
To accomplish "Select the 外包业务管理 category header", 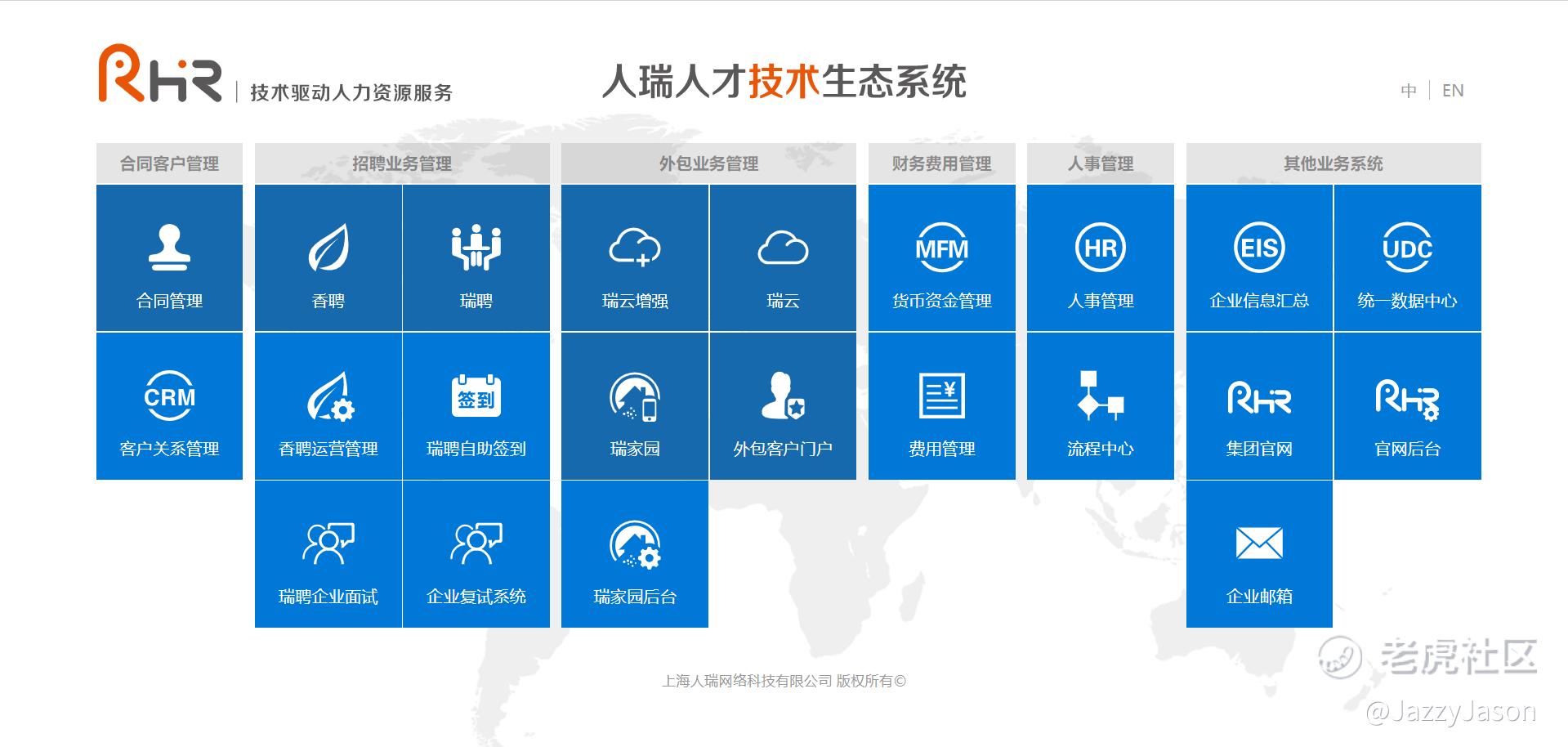I will point(708,163).
